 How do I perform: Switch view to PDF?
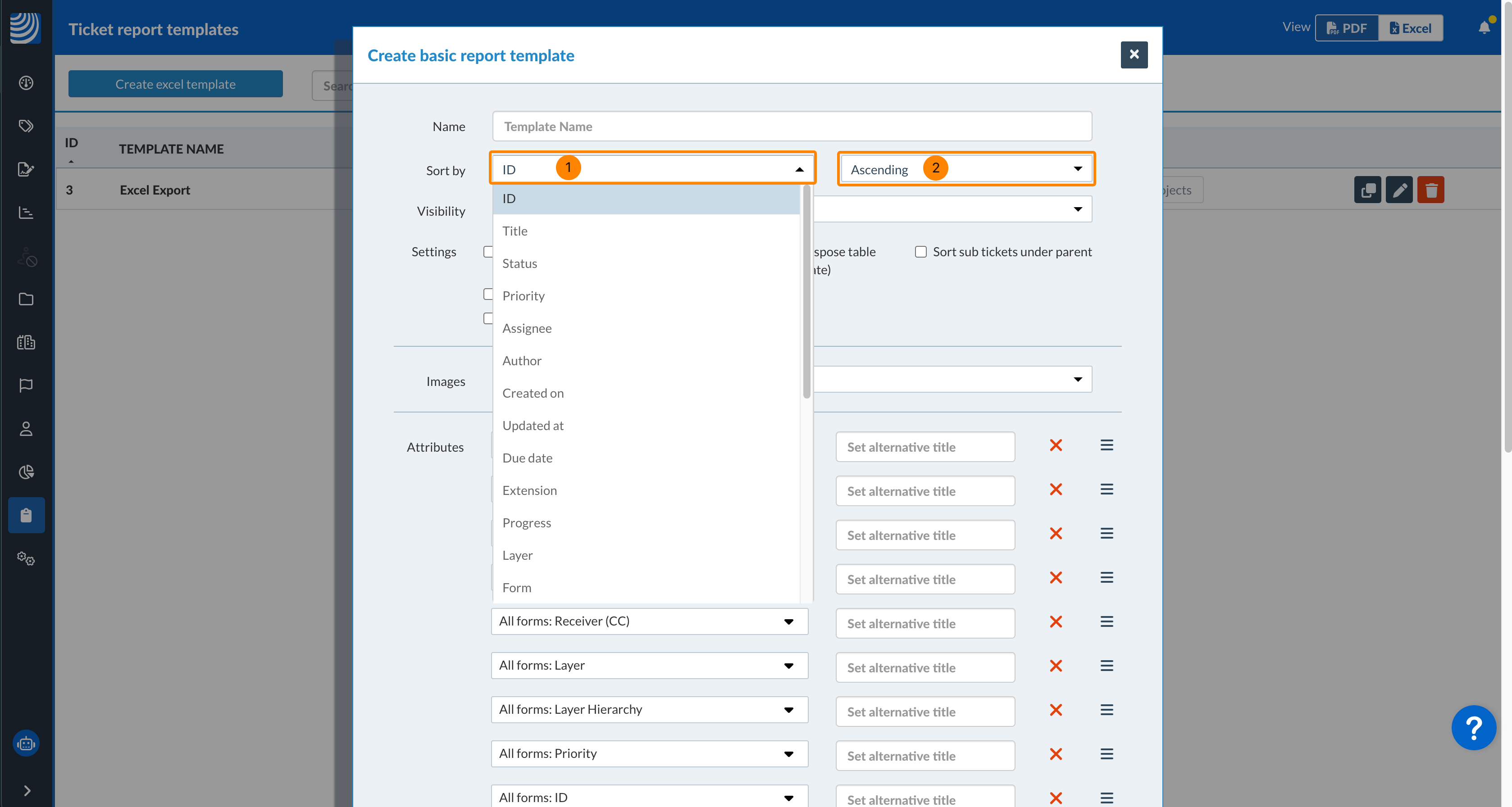(1347, 27)
